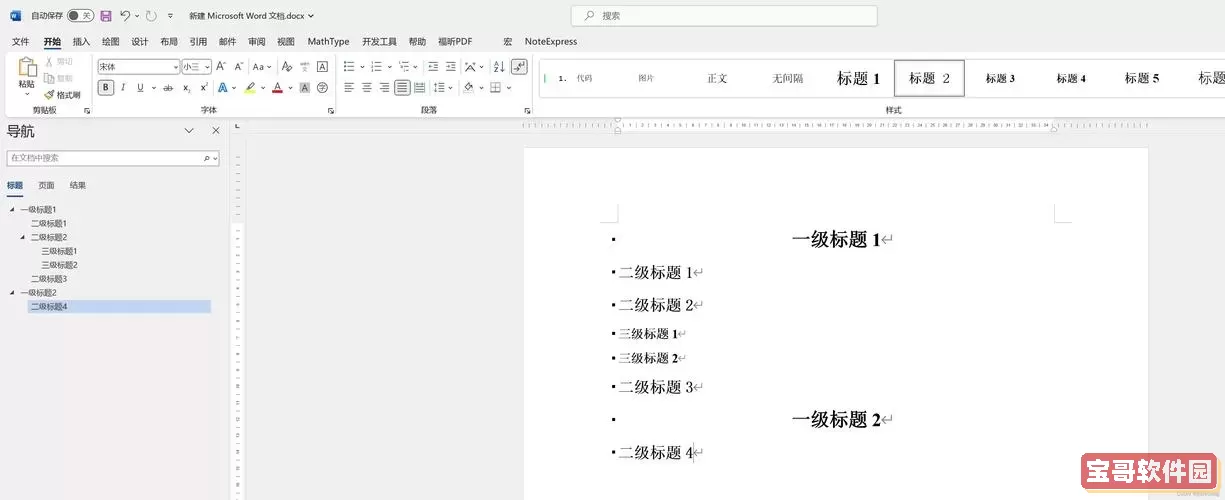Viewport: 1225px width, 500px height.
Task: Switch to the 插入 (Insert) tab
Action: 82,42
